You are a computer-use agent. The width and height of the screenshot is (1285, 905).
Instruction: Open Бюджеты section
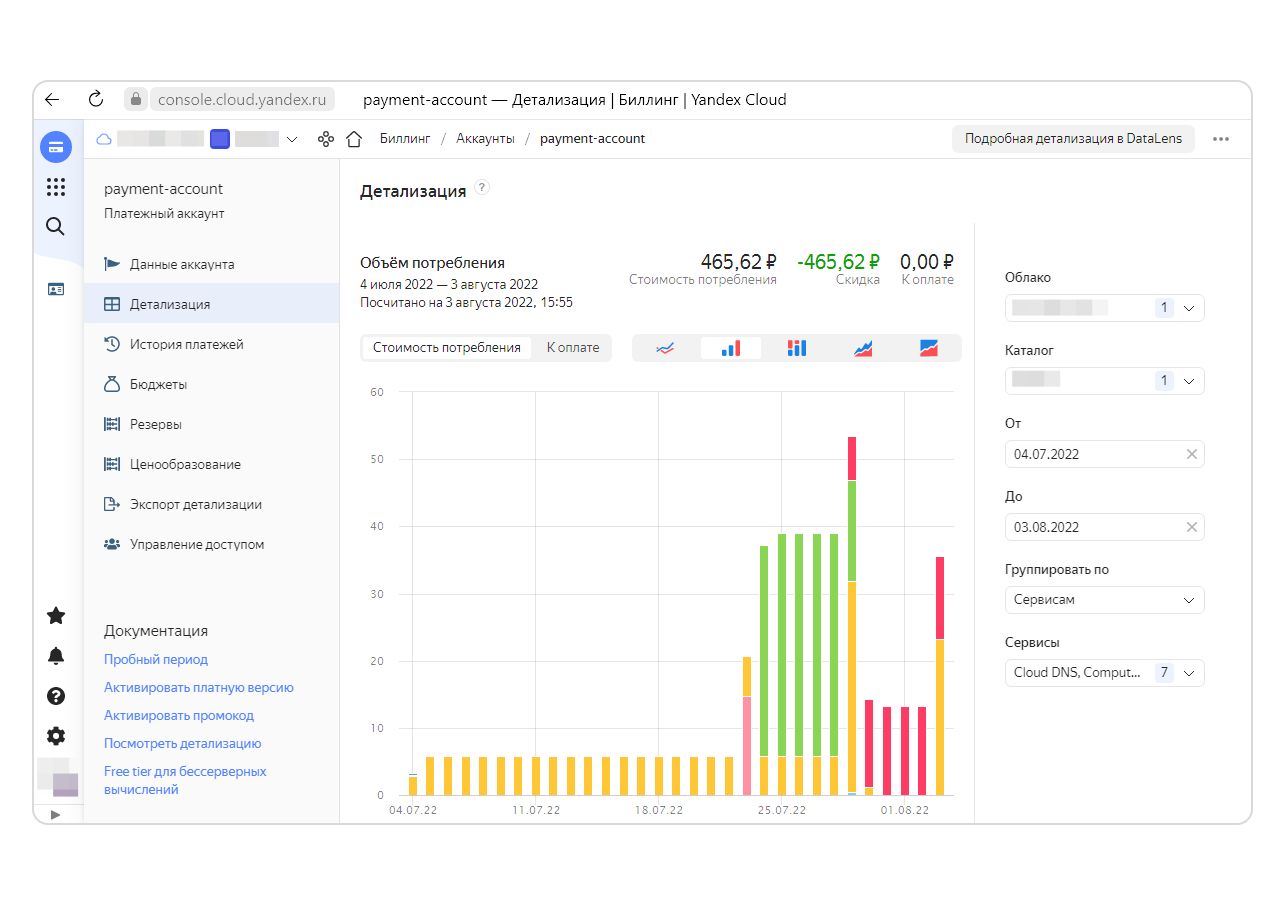coord(212,384)
